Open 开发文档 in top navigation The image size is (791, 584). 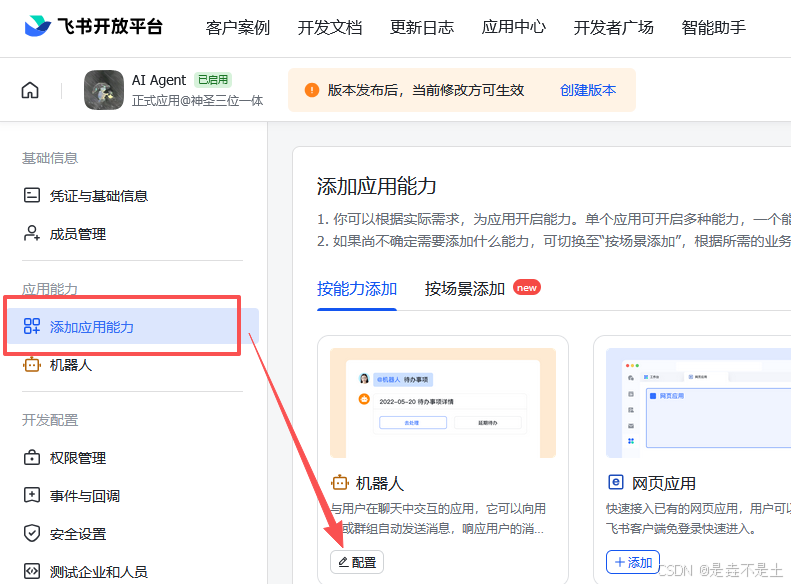pos(330,27)
